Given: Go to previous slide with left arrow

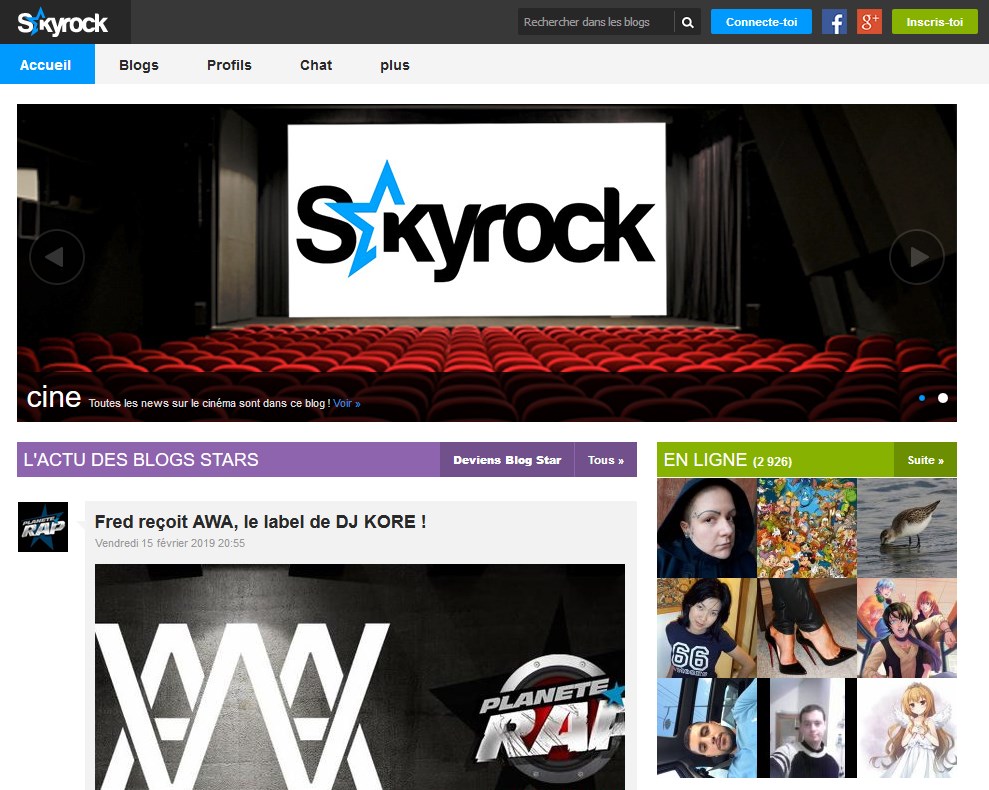Looking at the screenshot, I should coord(57,257).
